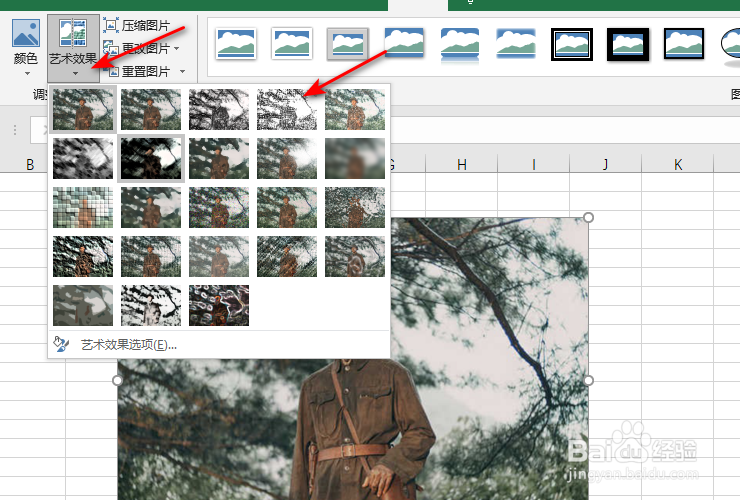Choose the gray metal frame picture style
Viewport: 740px width, 500px height.
point(348,44)
